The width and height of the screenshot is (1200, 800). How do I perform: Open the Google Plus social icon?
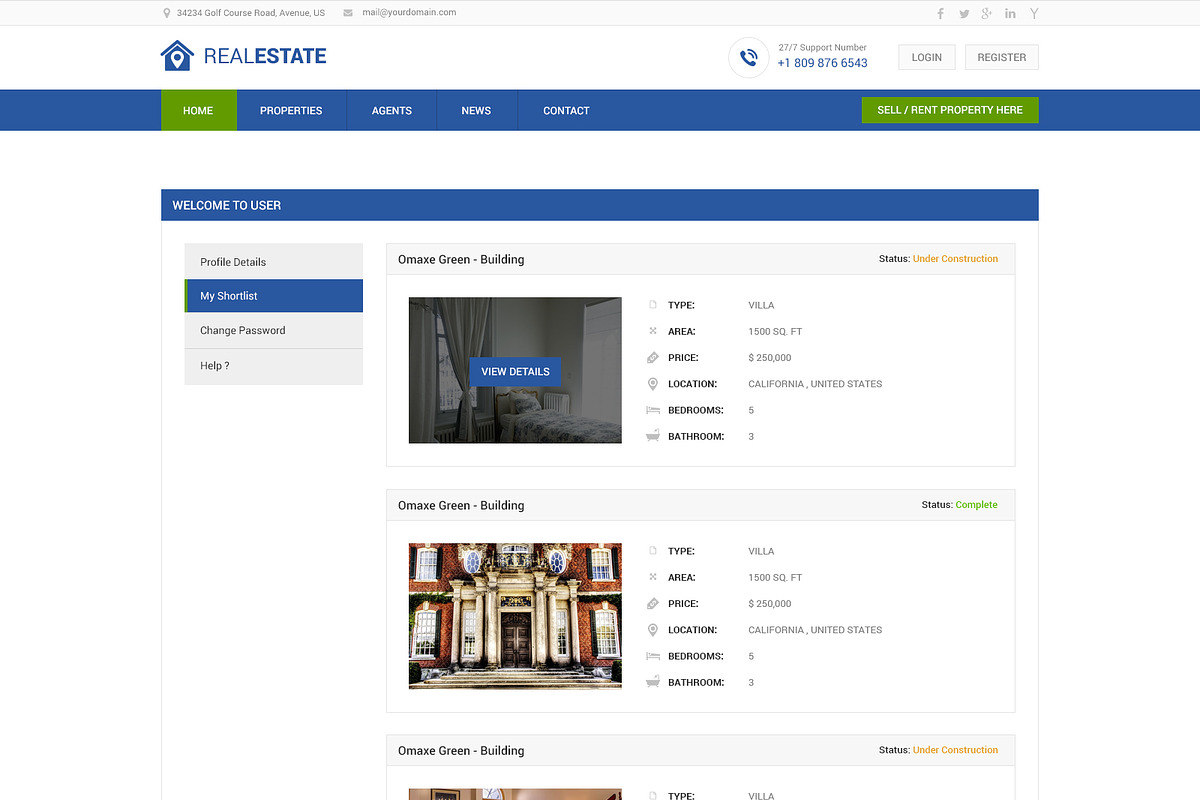pos(987,13)
